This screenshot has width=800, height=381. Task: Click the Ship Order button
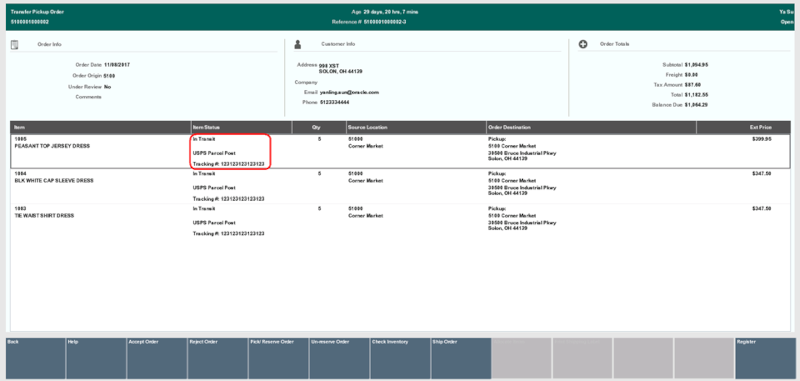(x=461, y=358)
